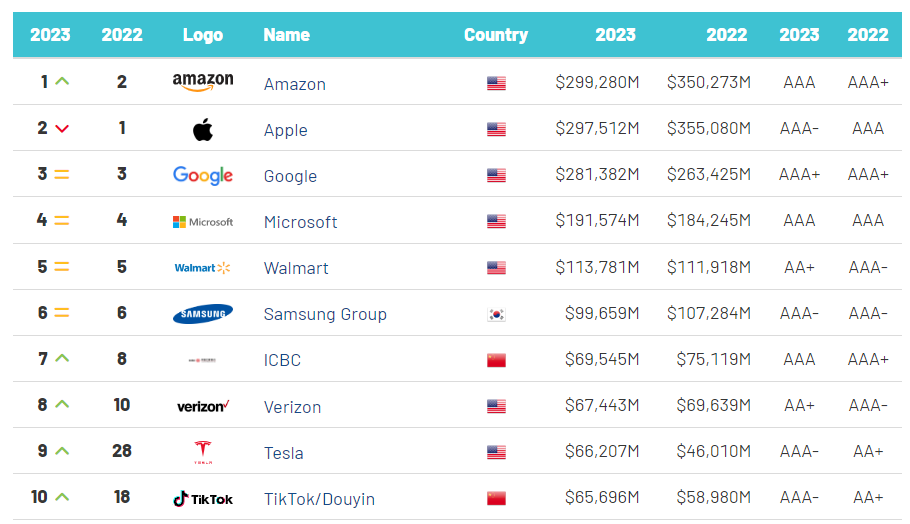
Task: Click the Verizon logo
Action: (202, 406)
